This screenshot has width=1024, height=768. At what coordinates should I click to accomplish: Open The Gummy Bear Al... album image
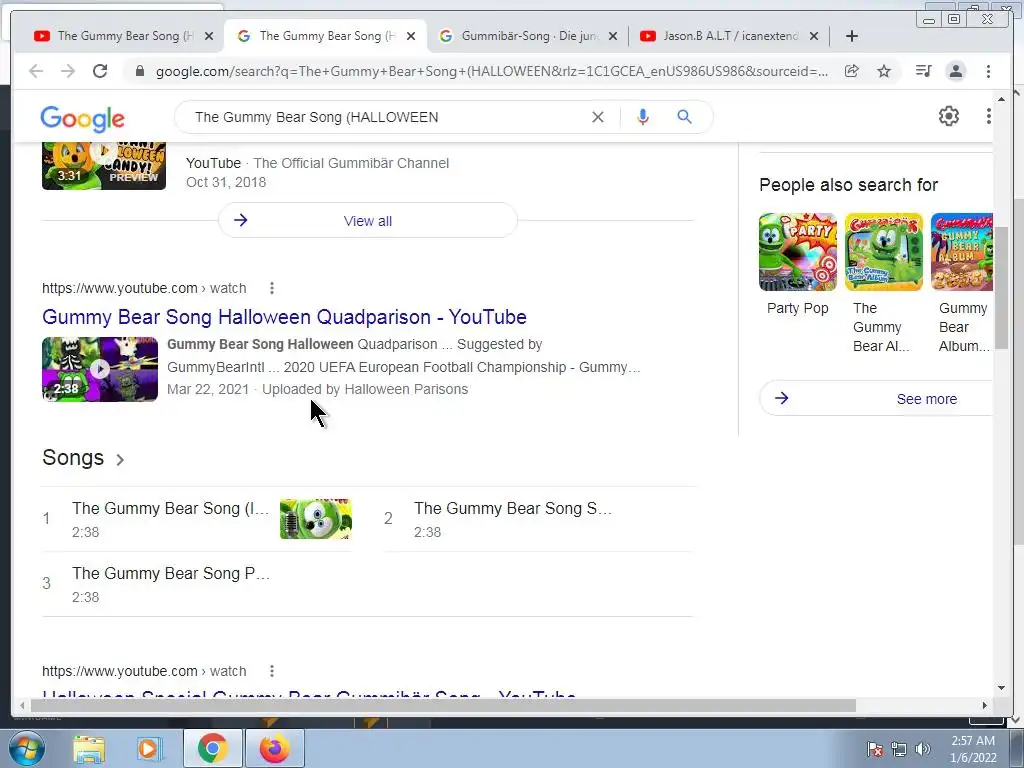coord(884,252)
